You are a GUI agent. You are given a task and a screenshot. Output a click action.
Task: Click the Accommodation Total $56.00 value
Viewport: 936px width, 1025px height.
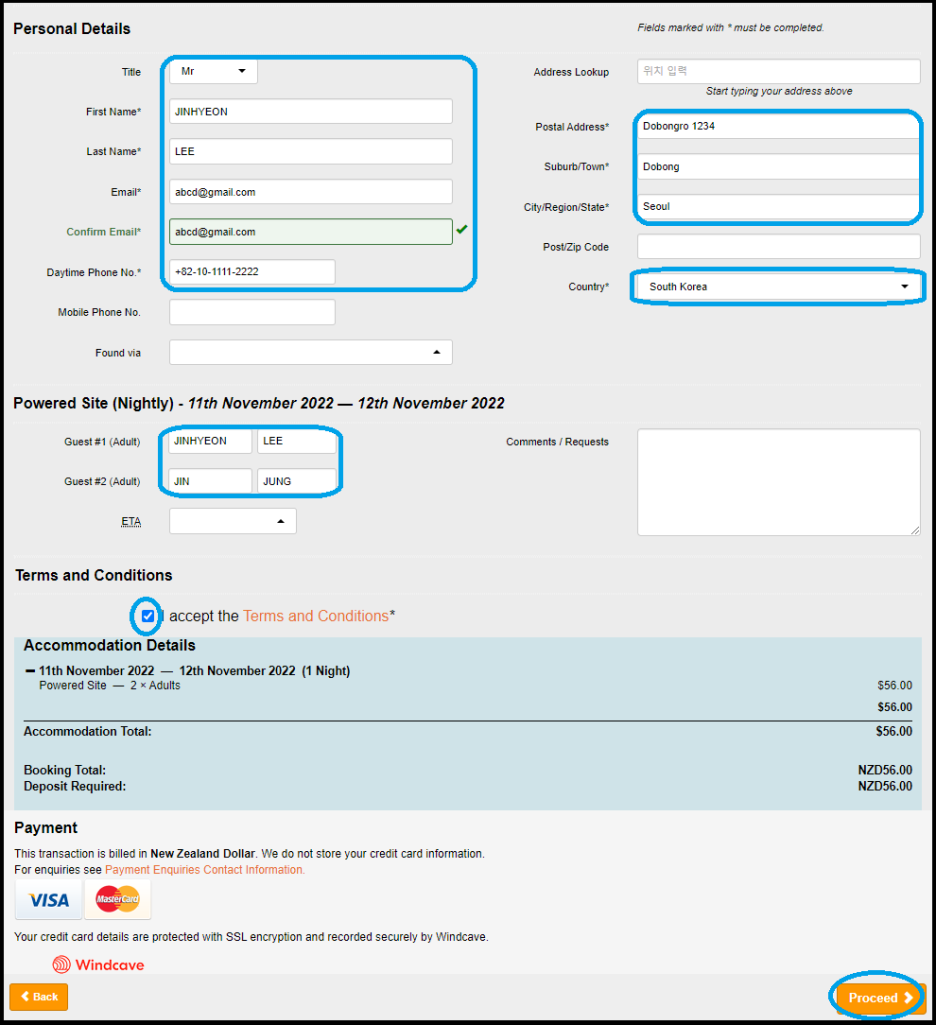pos(894,731)
